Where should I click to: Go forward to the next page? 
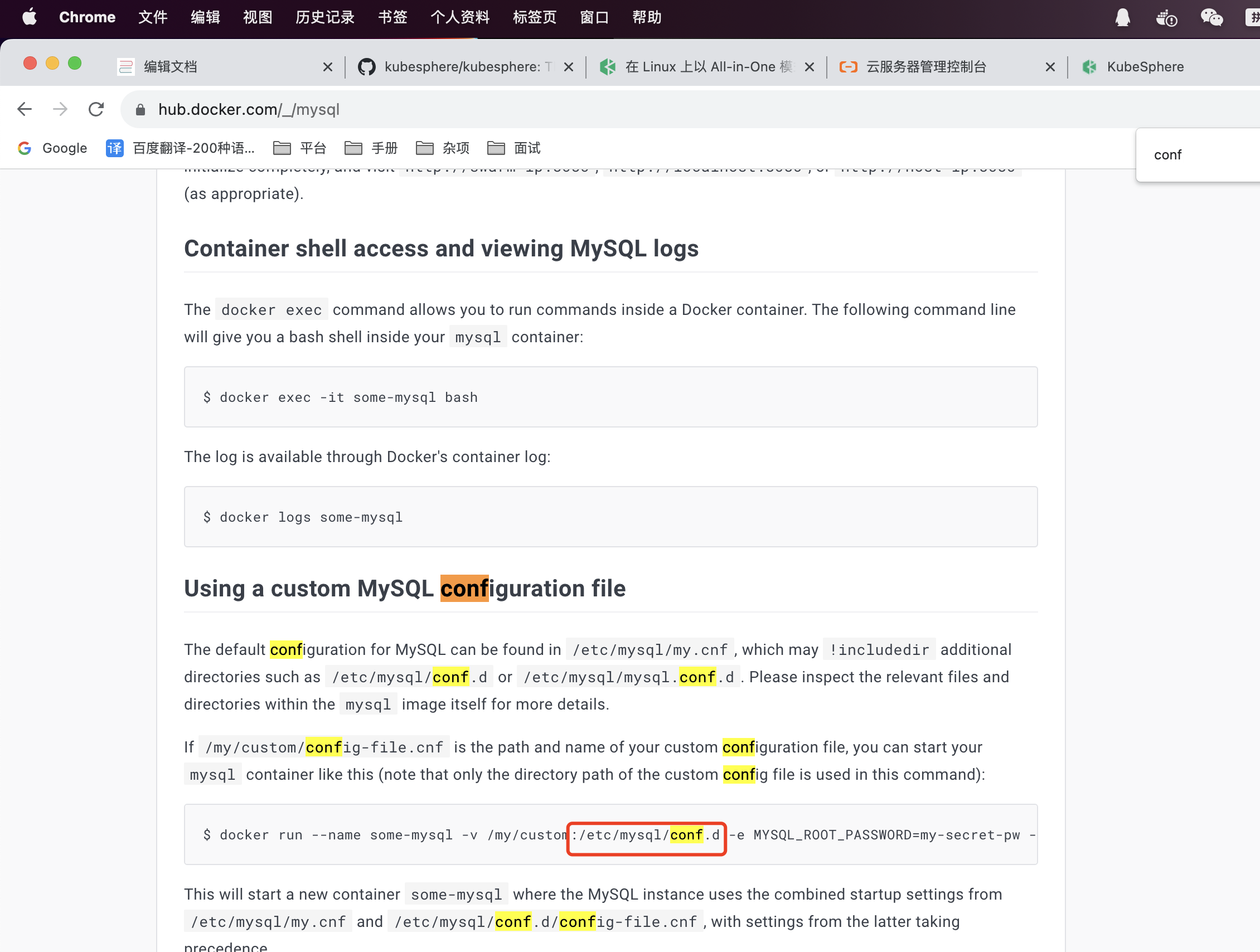click(60, 109)
